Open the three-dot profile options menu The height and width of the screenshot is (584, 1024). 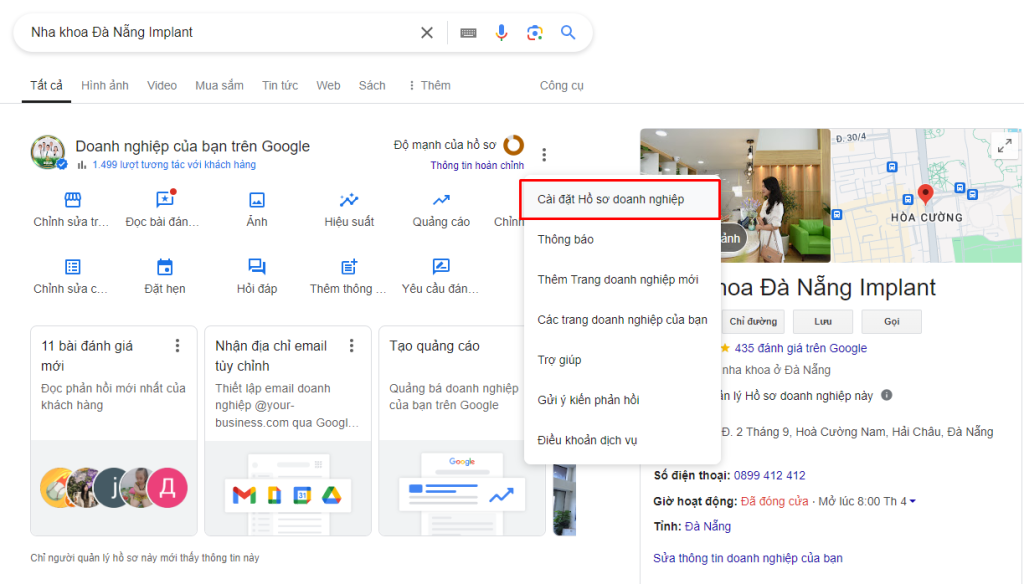[544, 154]
